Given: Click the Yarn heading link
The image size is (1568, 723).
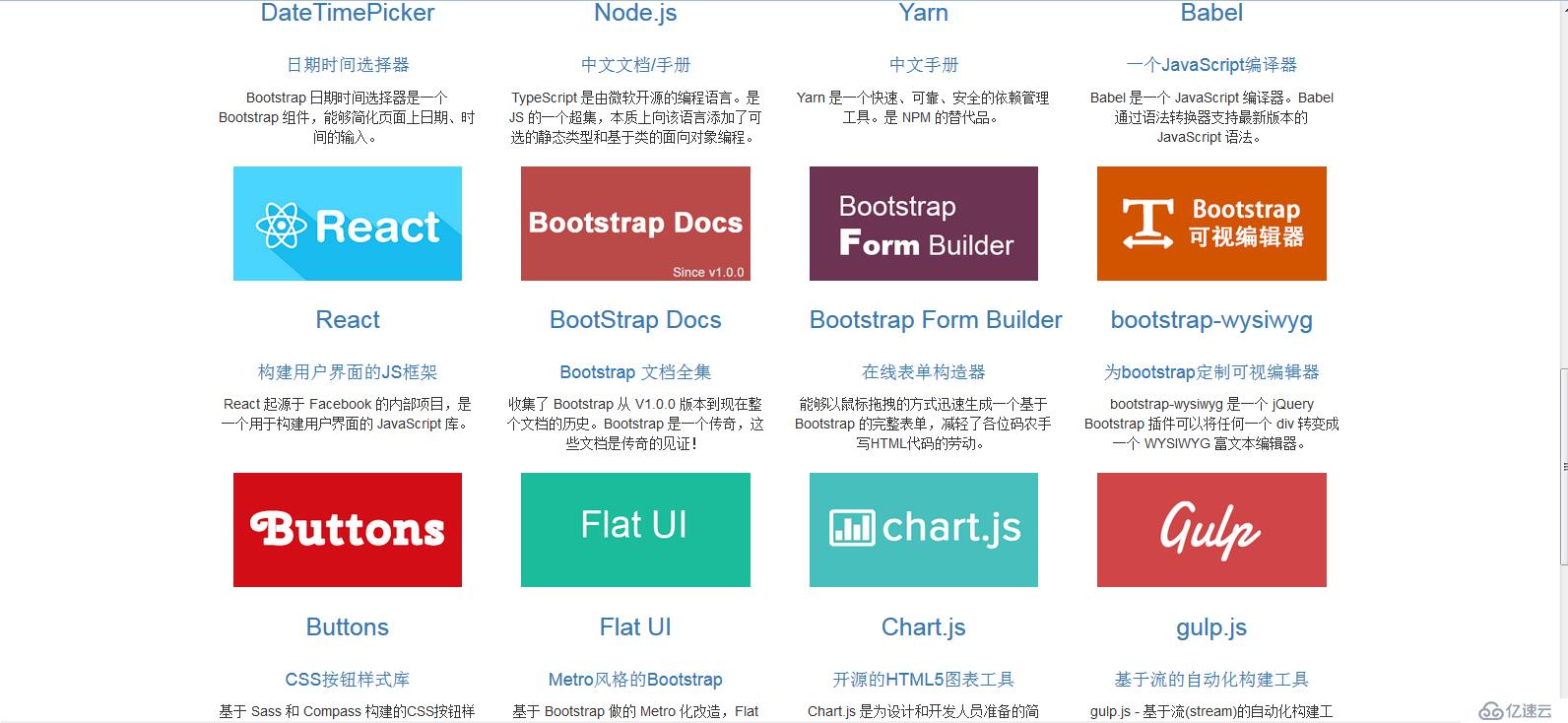Looking at the screenshot, I should (924, 13).
